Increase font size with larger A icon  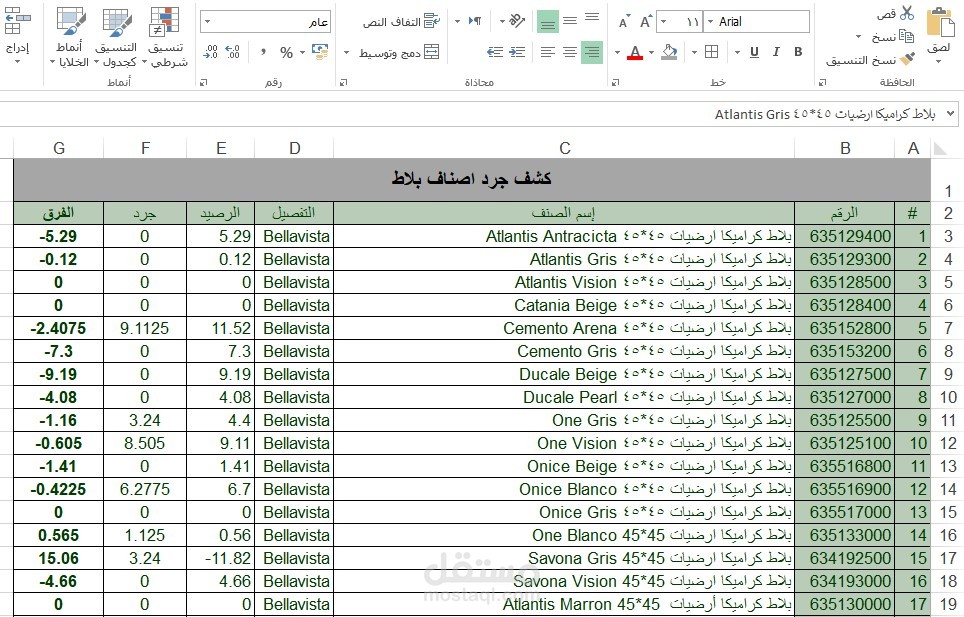[645, 22]
